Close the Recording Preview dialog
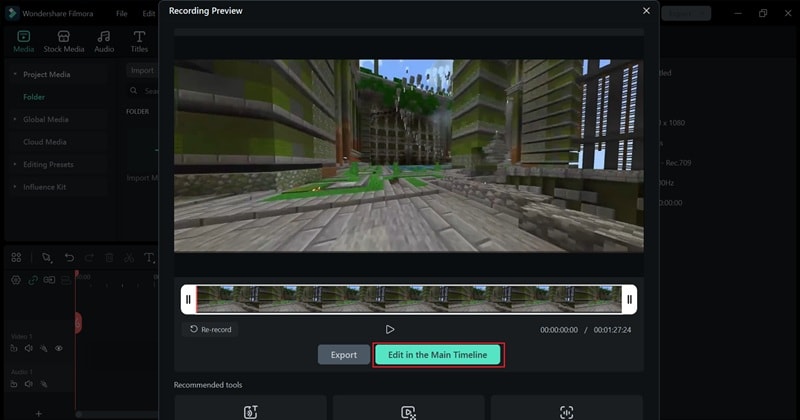Screen dimensions: 800x420 click(x=646, y=11)
